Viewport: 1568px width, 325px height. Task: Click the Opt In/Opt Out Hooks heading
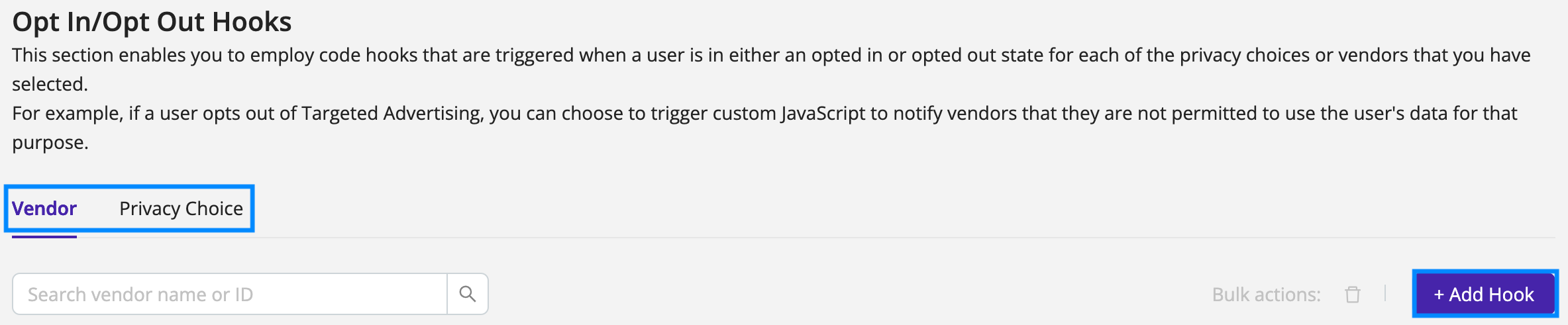pyautogui.click(x=152, y=22)
